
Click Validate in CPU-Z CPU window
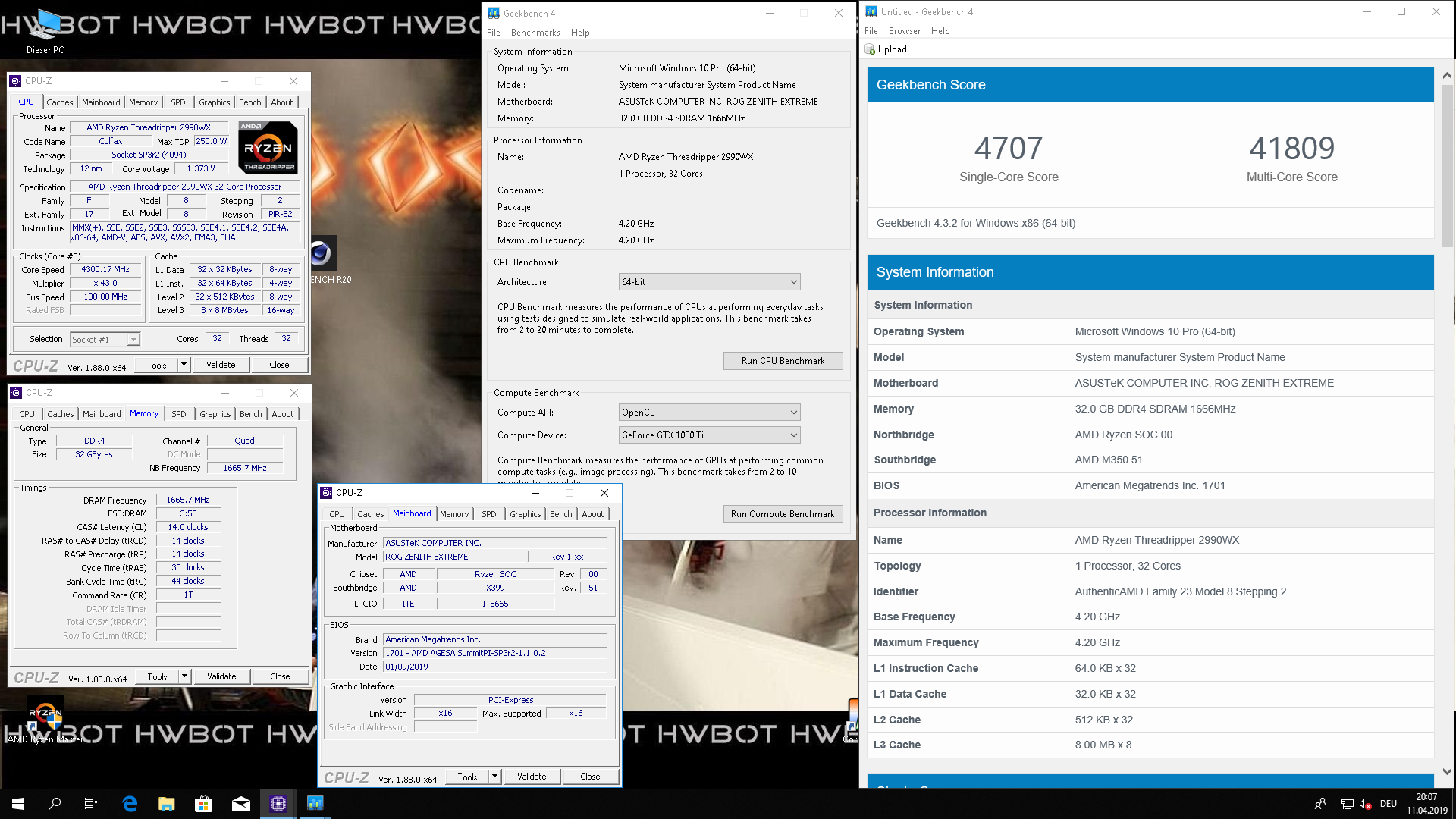pos(221,365)
